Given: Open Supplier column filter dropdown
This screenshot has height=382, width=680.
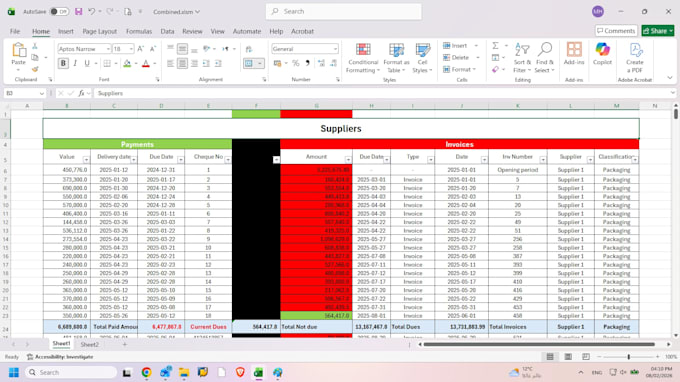Looking at the screenshot, I should point(590,160).
